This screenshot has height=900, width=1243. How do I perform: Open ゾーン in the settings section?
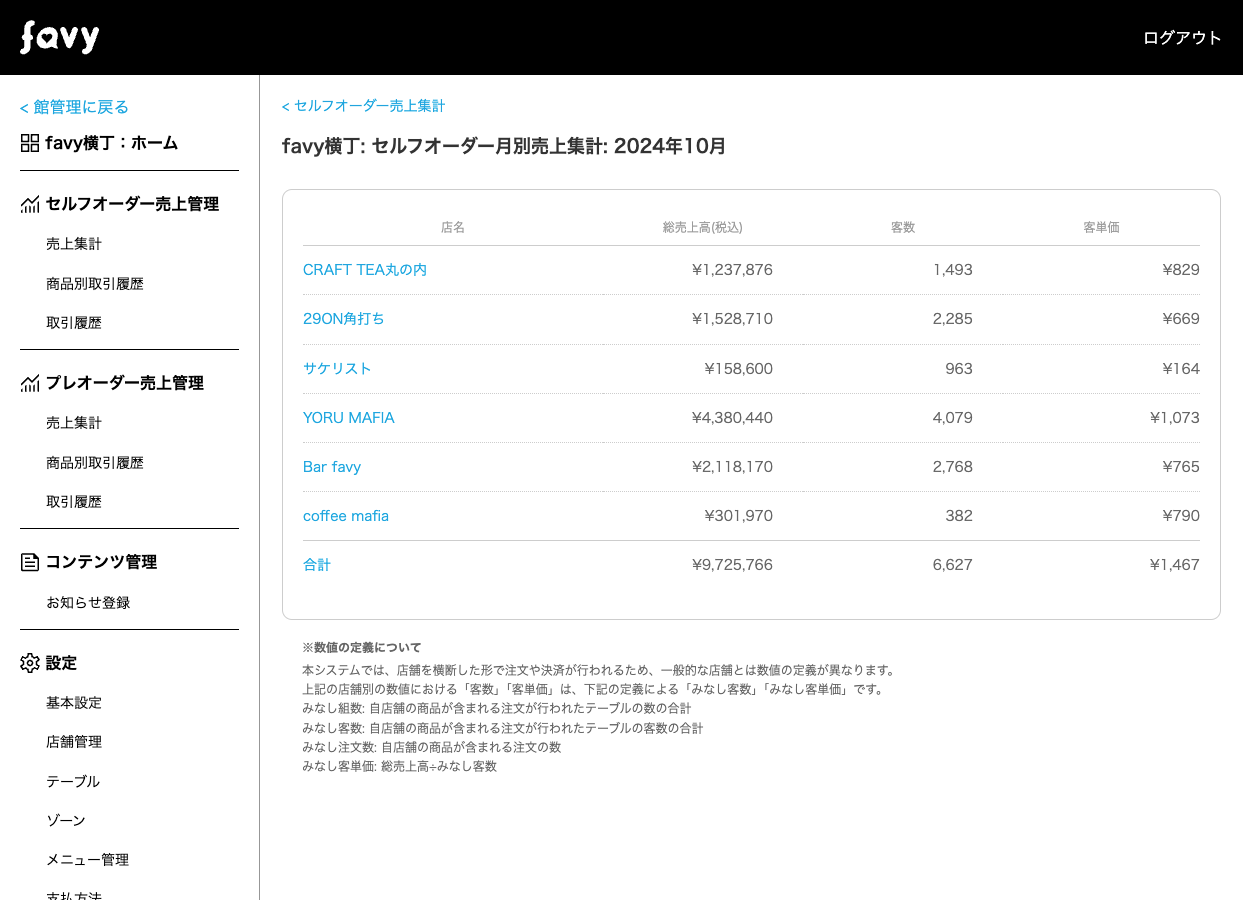click(x=66, y=820)
